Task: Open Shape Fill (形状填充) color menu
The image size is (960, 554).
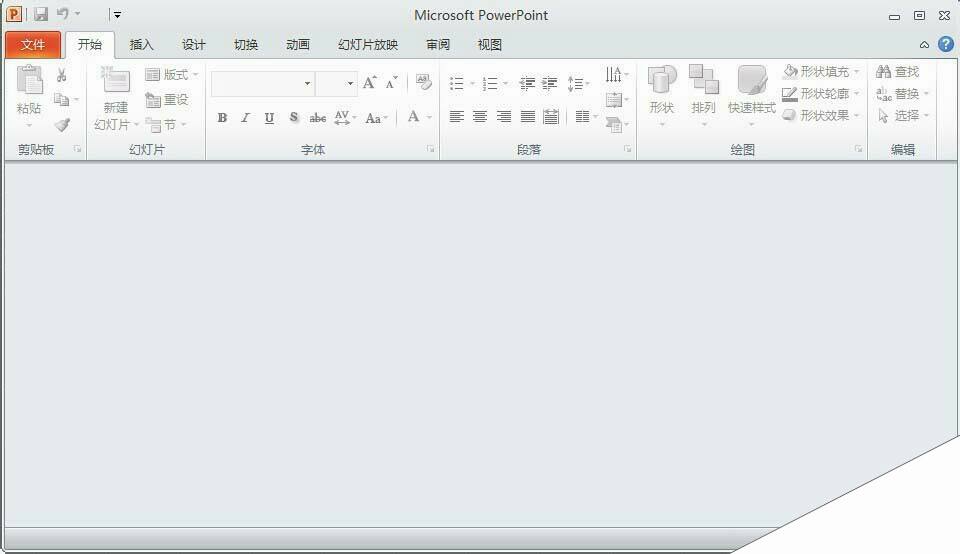Action: [822, 72]
